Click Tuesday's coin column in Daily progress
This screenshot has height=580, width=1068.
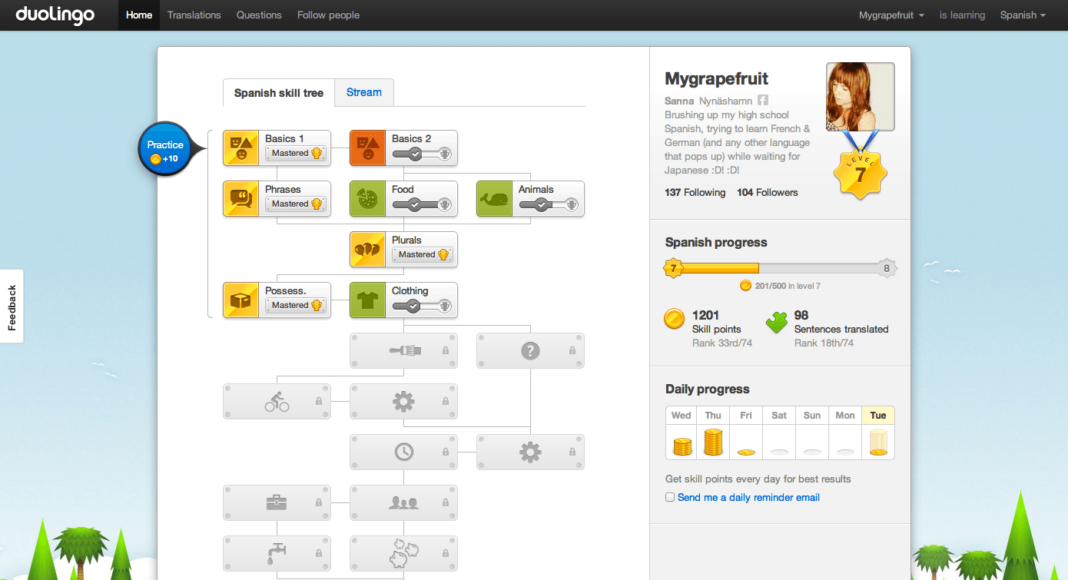point(879,442)
